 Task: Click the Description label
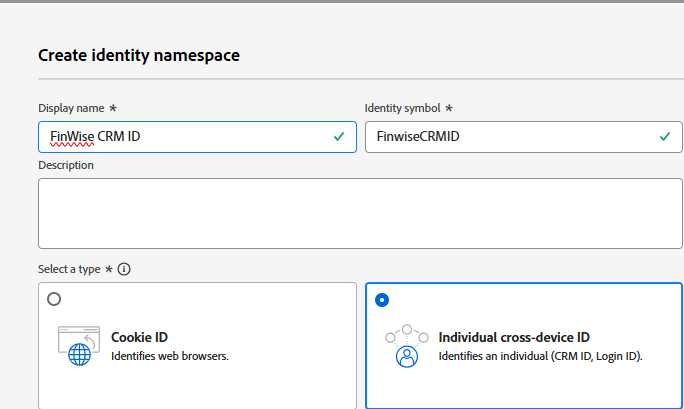(66, 165)
